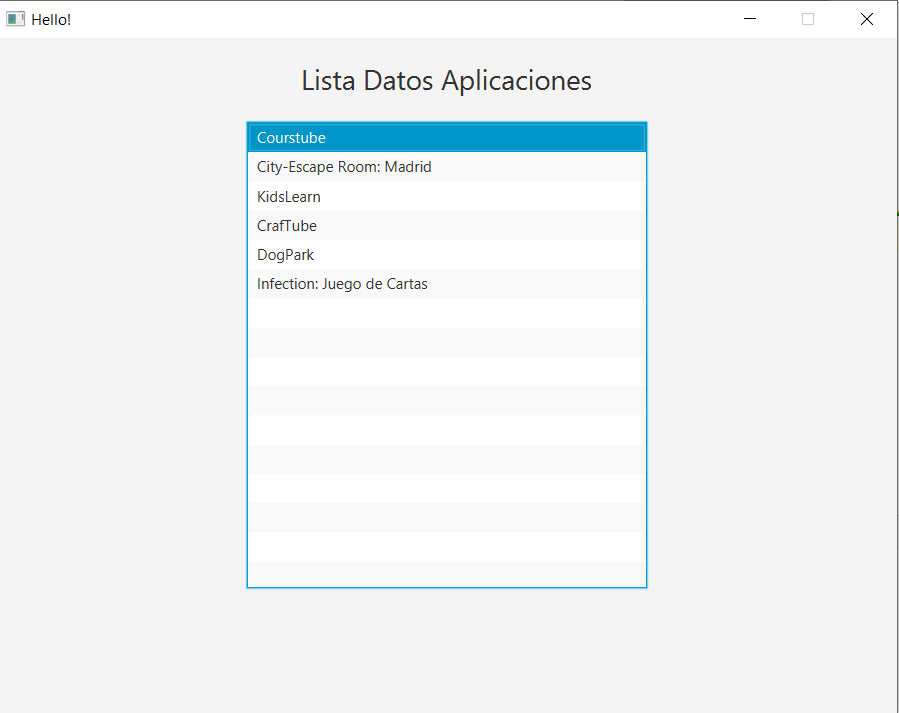Minimize the Hello! window

click(748, 18)
